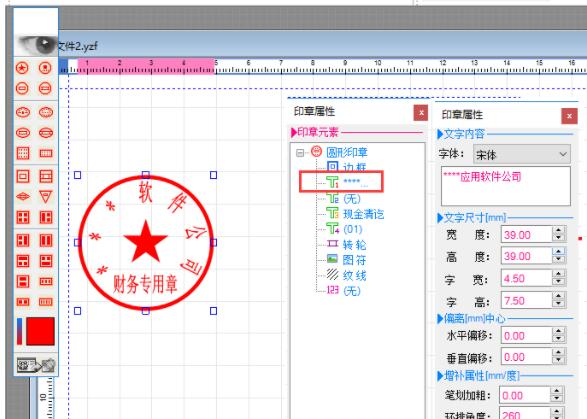Pick the oval stamp with dotted text
This screenshot has height=419, width=587.
pos(46,112)
